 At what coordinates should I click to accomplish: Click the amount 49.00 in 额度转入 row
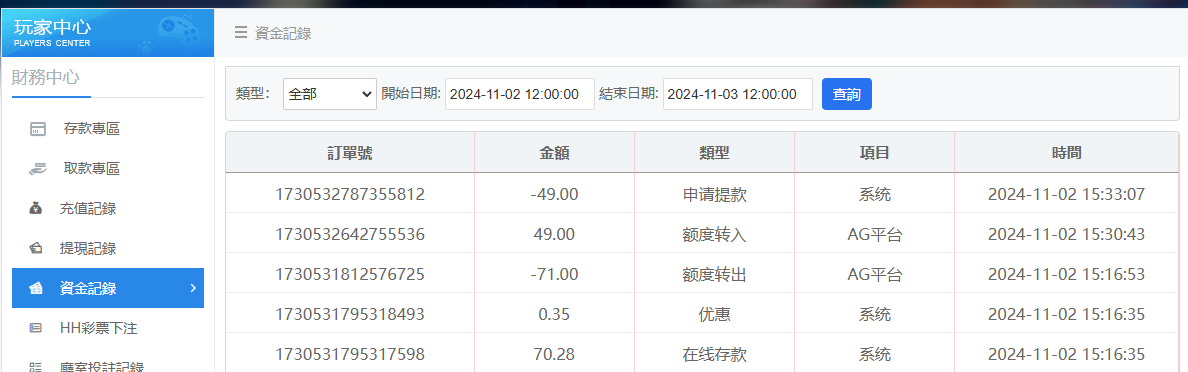click(x=555, y=234)
